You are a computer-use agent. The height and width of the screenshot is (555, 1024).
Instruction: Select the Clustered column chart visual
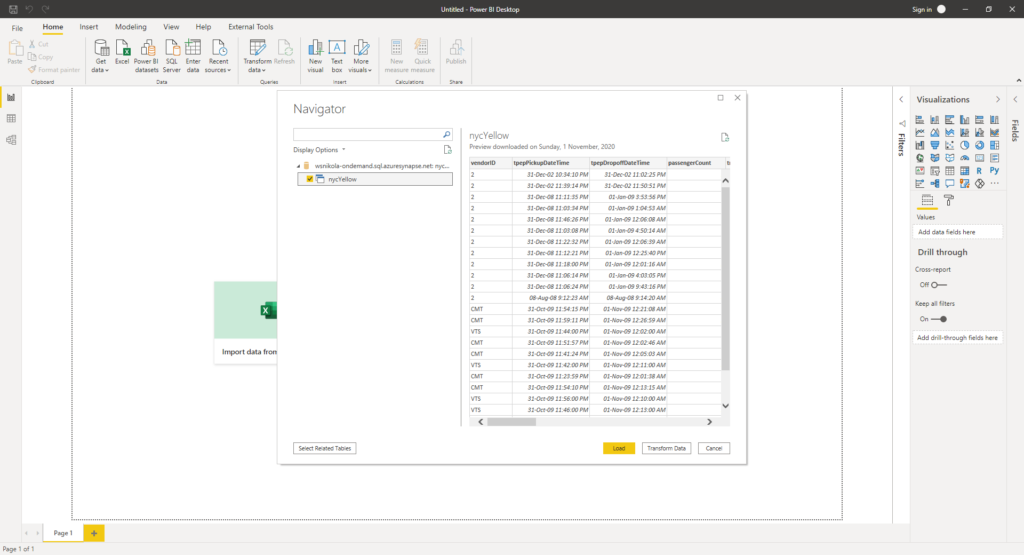[965, 119]
